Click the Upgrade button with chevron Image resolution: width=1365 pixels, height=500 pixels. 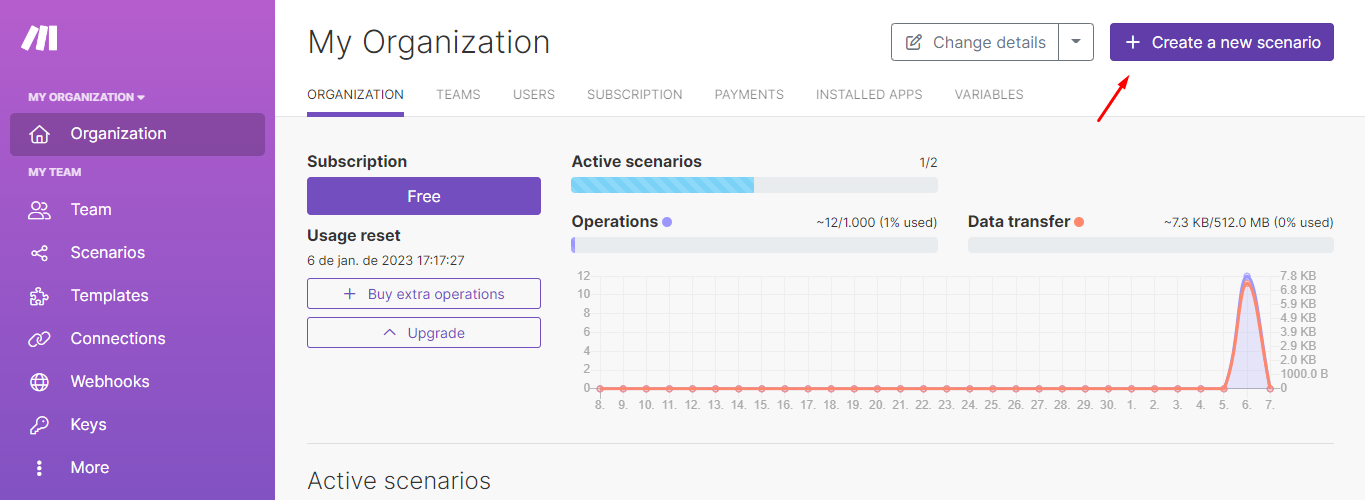(x=424, y=333)
